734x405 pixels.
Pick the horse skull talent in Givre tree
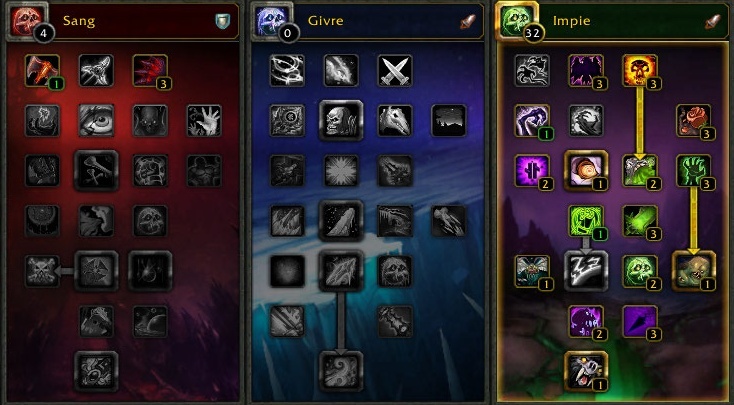click(395, 121)
